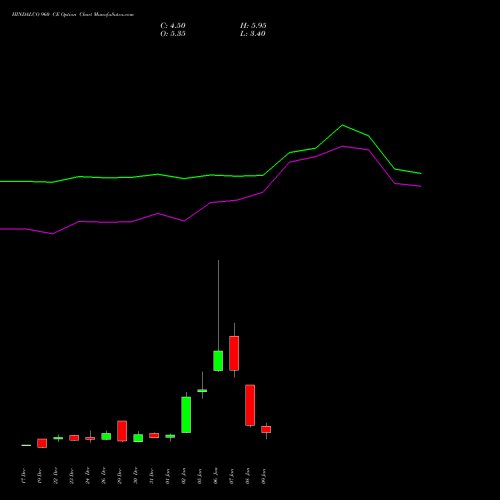The height and width of the screenshot is (500, 500).
Task: Click the 01 Jan date label
Action: (168, 476)
